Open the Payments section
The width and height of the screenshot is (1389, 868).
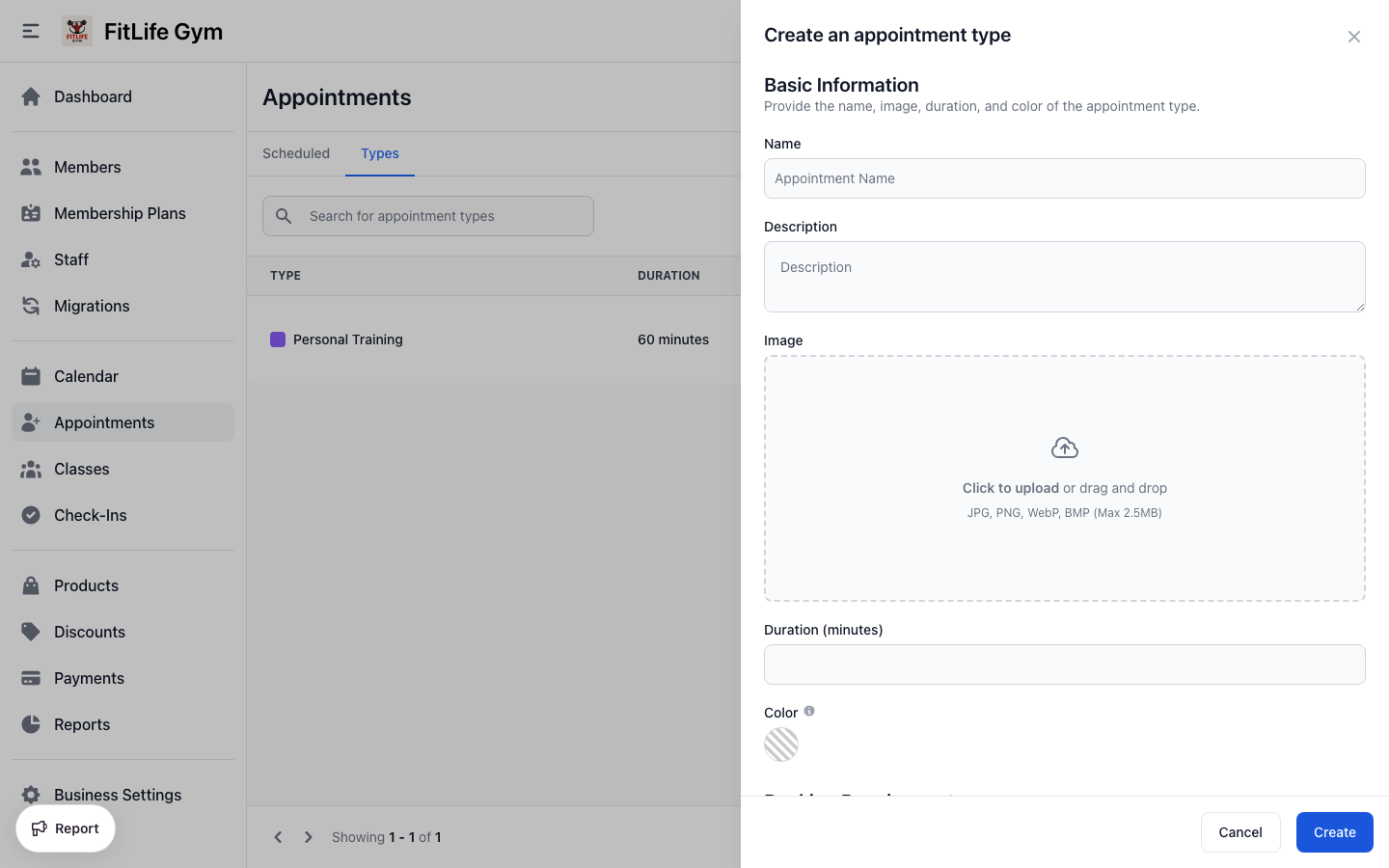[89, 678]
